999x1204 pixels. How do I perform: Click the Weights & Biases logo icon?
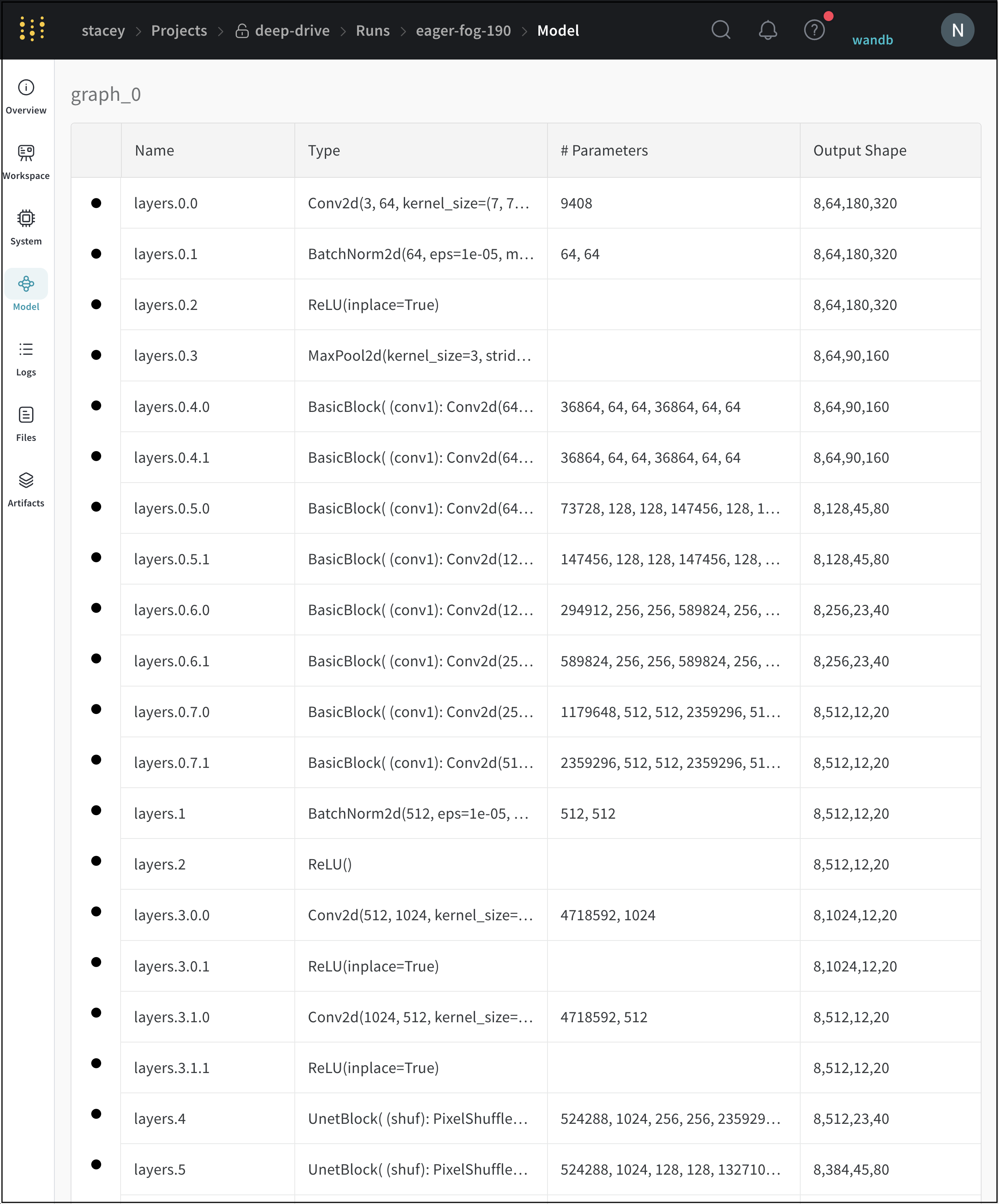pos(32,29)
